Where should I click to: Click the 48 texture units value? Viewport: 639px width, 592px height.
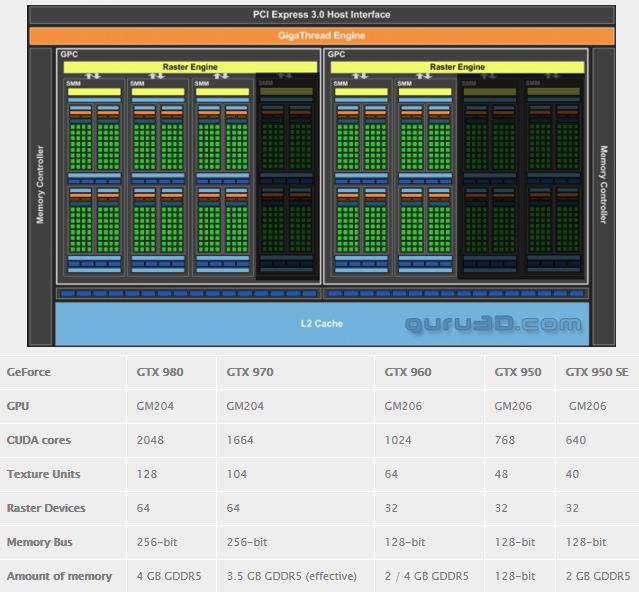[501, 474]
